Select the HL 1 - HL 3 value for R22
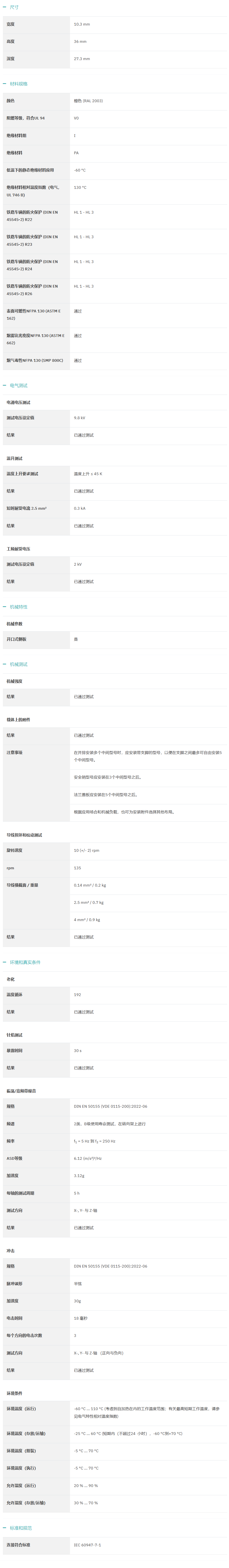The width and height of the screenshot is (229, 1568). click(x=84, y=212)
